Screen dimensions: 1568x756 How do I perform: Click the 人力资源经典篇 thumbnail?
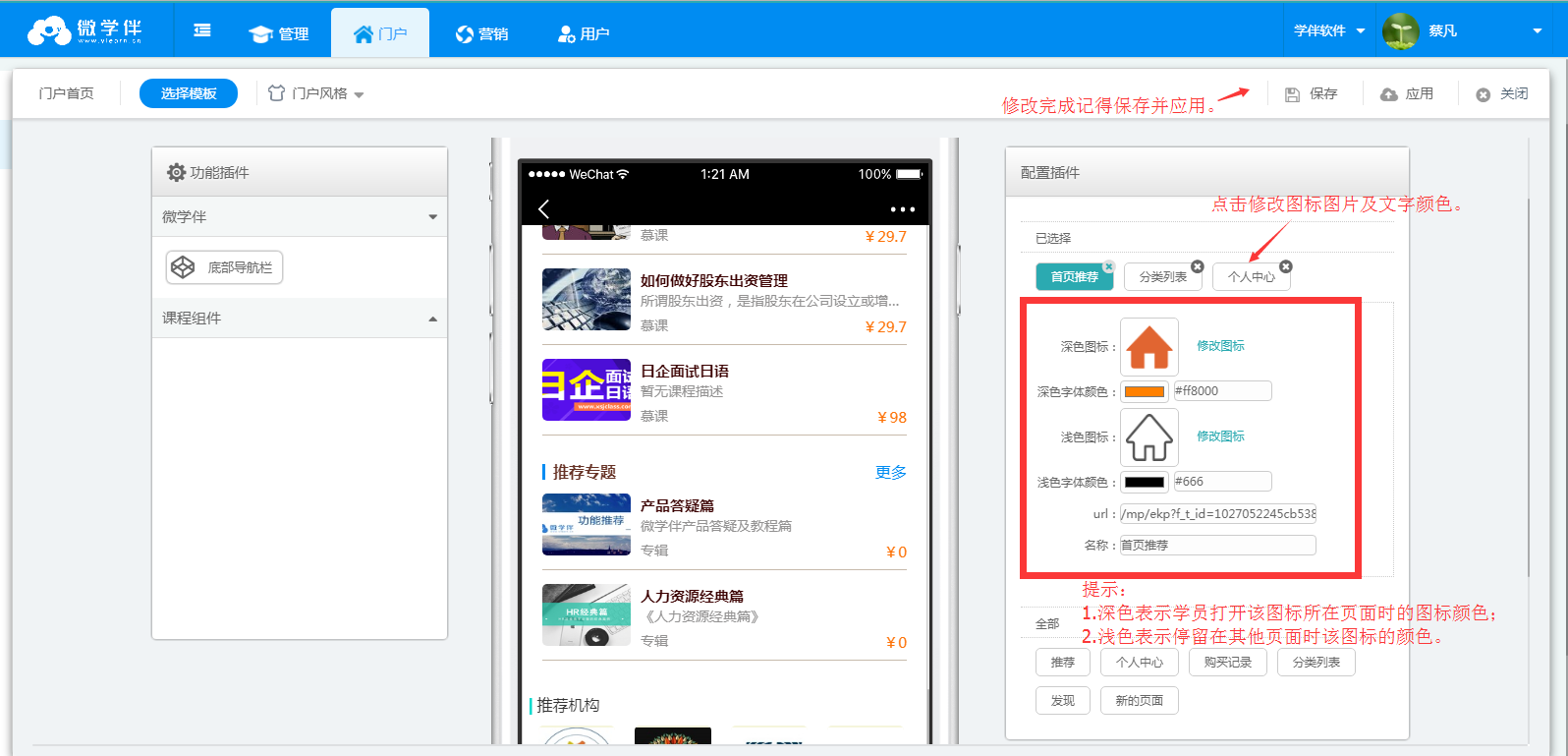click(x=587, y=614)
